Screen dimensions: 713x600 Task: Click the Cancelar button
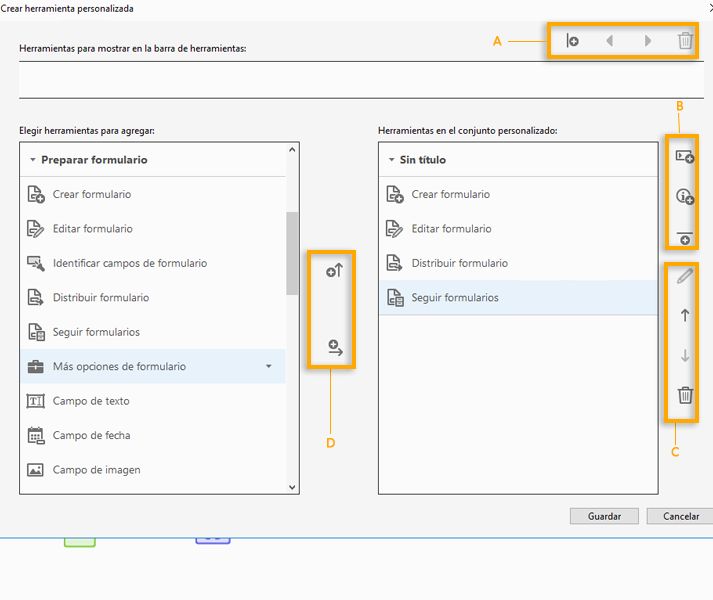tap(681, 516)
